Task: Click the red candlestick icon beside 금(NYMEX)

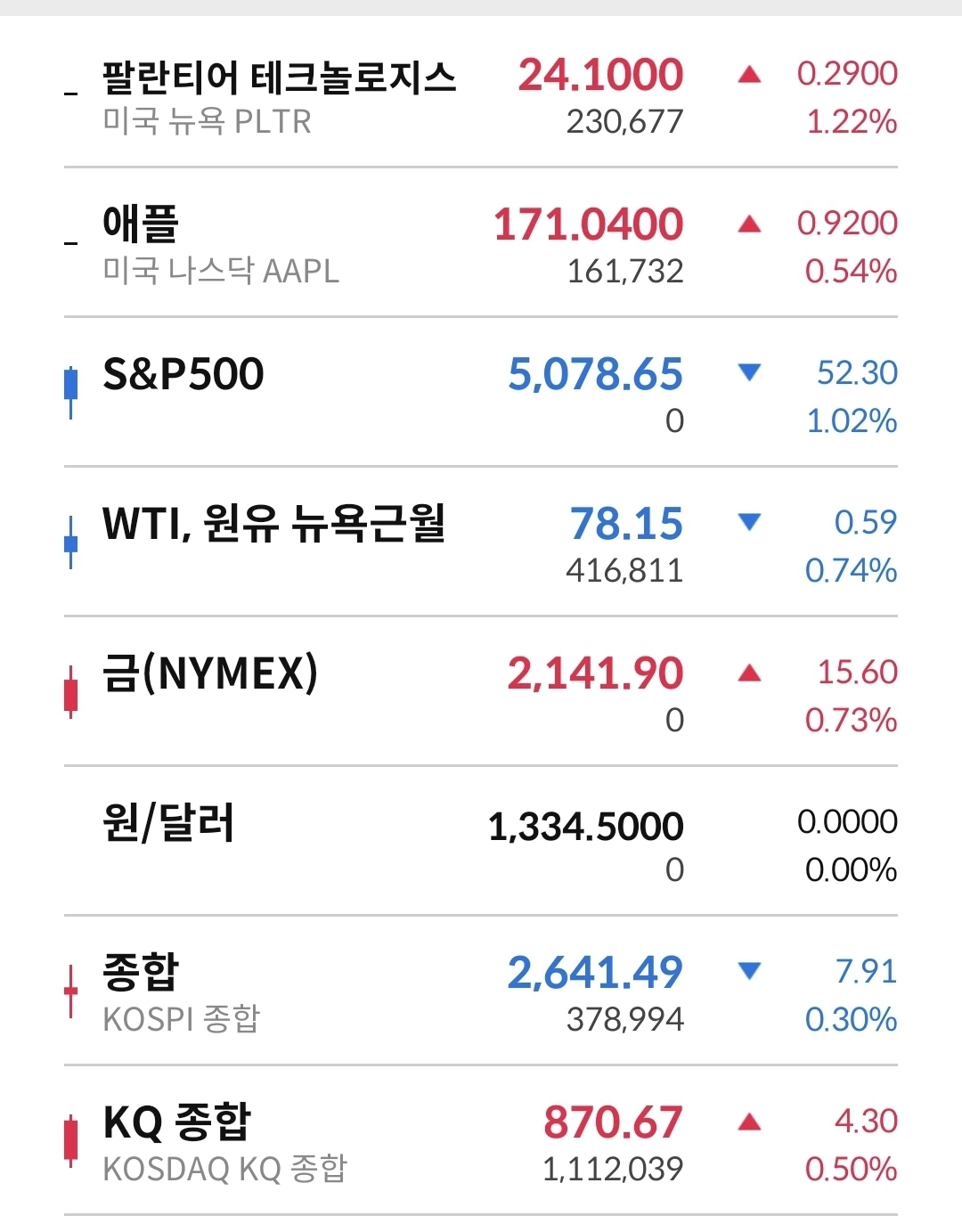Action: point(70,691)
